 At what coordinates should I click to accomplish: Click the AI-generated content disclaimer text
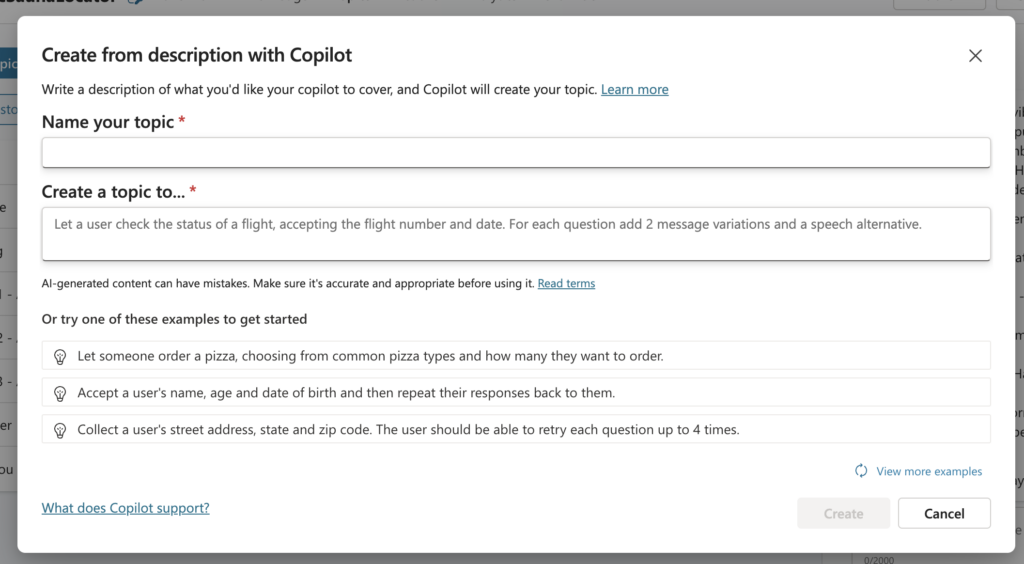[x=288, y=284]
